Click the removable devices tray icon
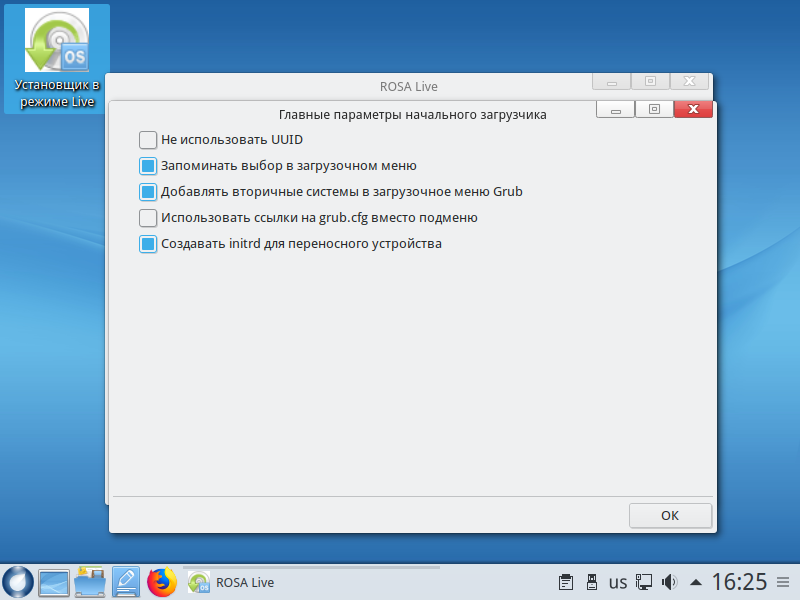 point(591,582)
